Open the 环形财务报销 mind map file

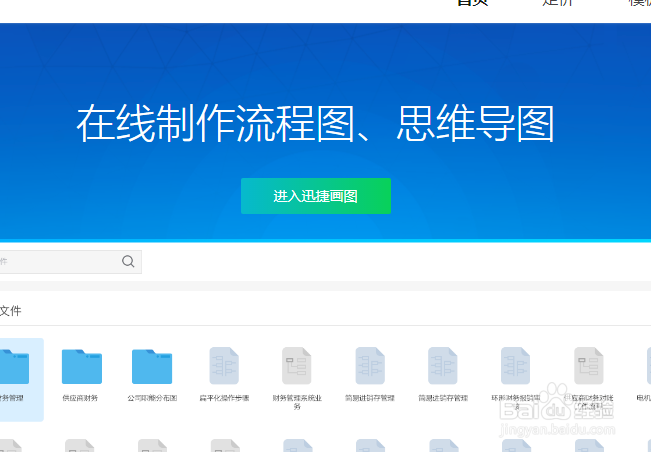pos(515,378)
